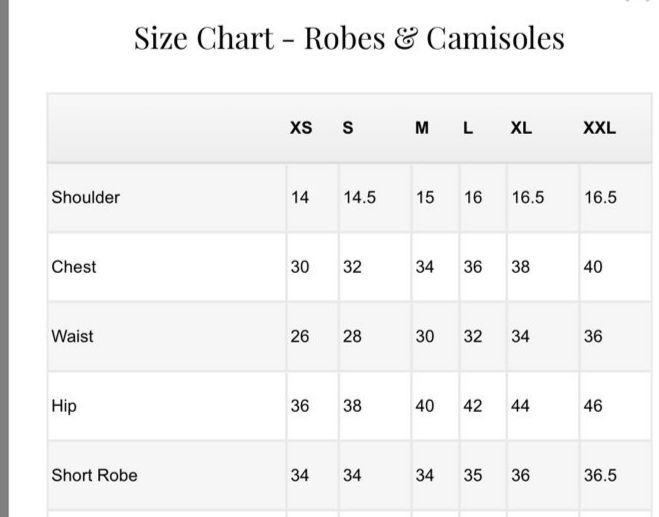Select the XXL column header
The height and width of the screenshot is (517, 659).
point(599,128)
